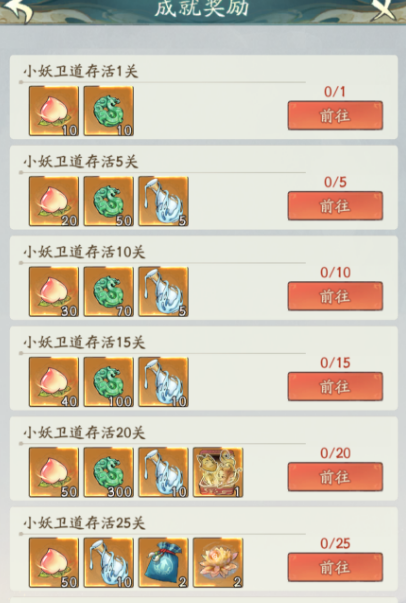Click the 存活10关 progress bar
The image size is (406, 603).
[163, 263]
